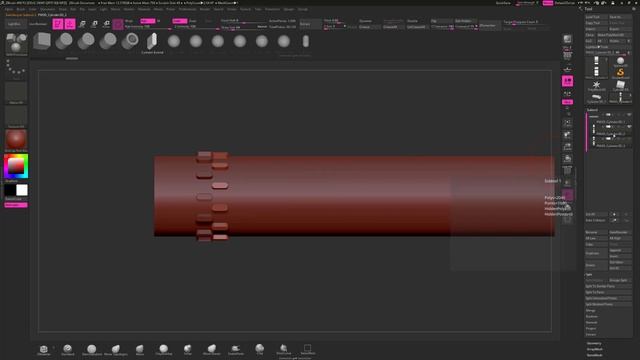Screen dimensions: 640x360
Task: Toggle Edit mode button
Action: pos(58,24)
